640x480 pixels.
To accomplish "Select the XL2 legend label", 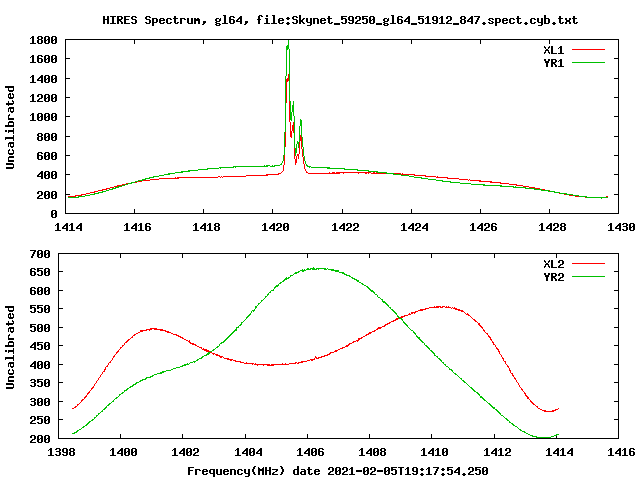I will tap(553, 264).
